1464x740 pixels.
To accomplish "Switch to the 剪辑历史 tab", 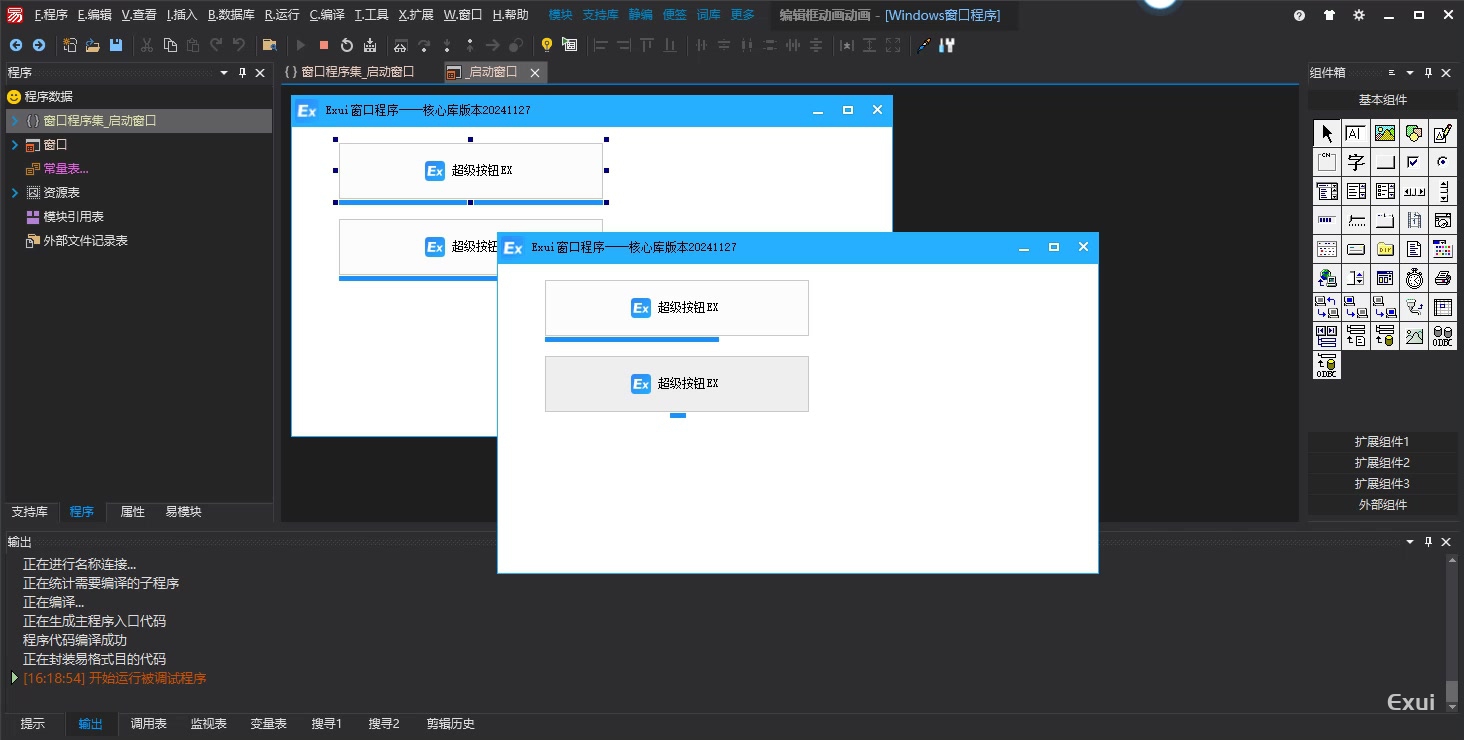I will coord(450,724).
